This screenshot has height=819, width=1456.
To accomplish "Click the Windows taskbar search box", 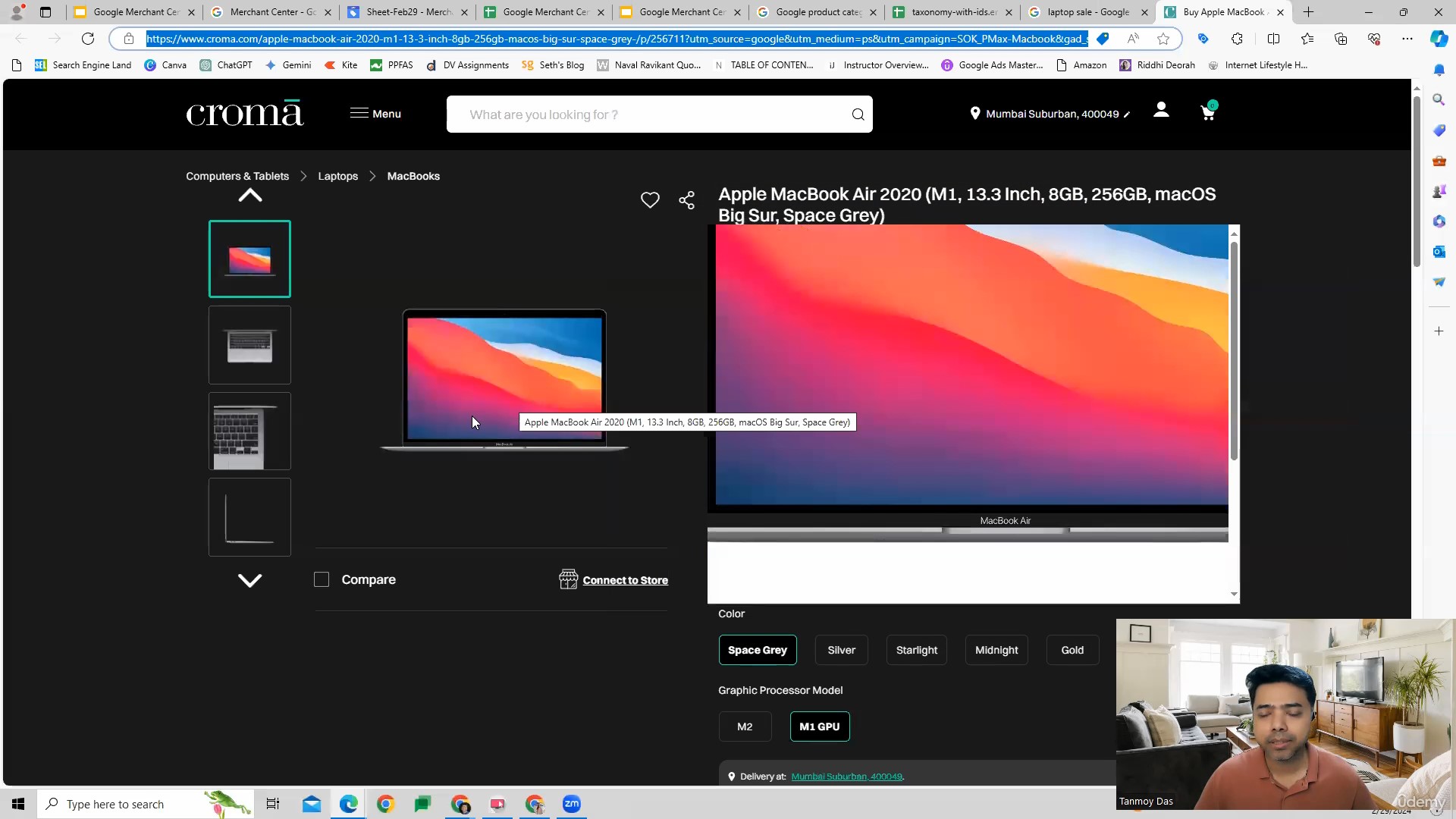I will coord(144,804).
